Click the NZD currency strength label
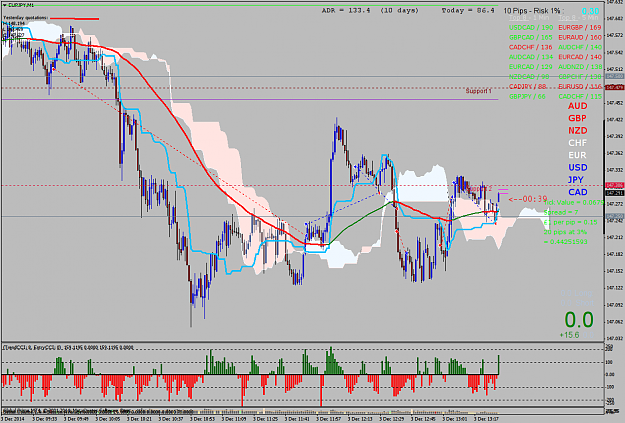Viewport: 625px width, 423px height. click(x=578, y=131)
